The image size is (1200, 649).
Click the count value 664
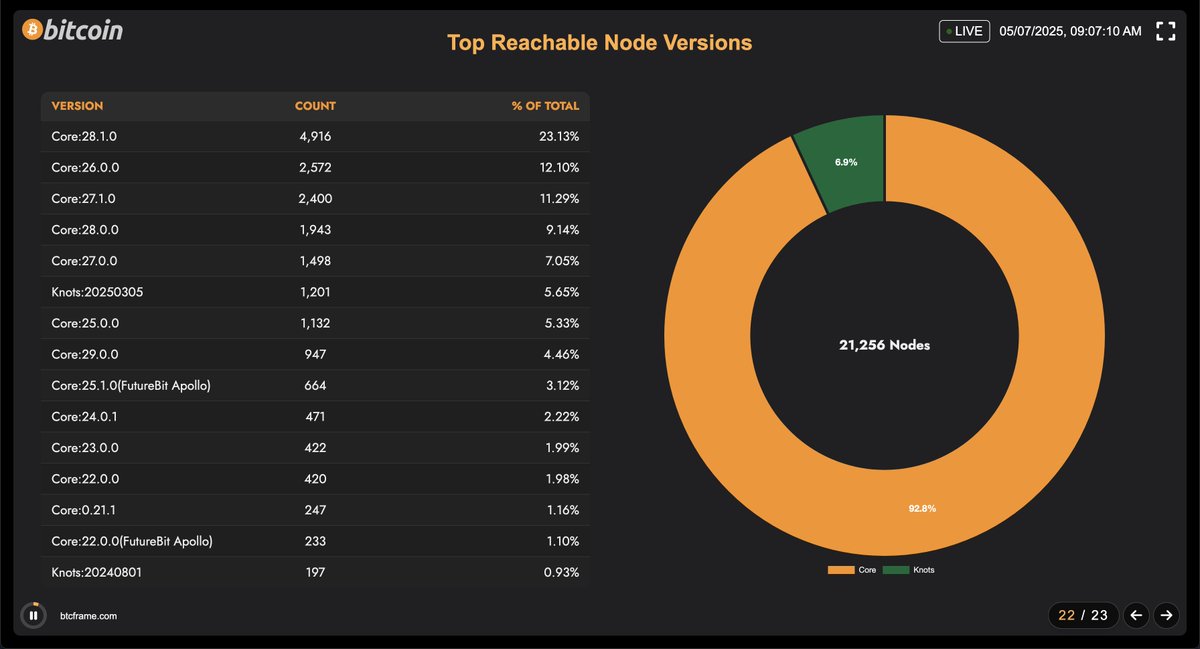click(x=315, y=386)
